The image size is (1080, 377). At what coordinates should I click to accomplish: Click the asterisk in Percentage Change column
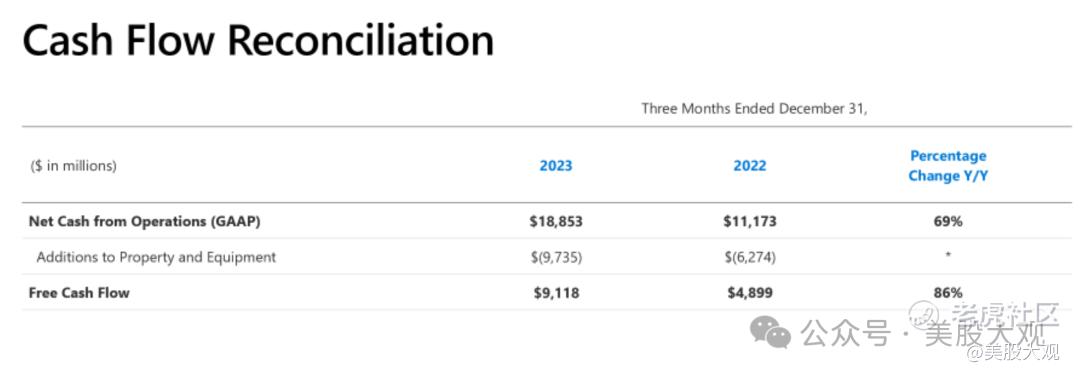pos(948,256)
